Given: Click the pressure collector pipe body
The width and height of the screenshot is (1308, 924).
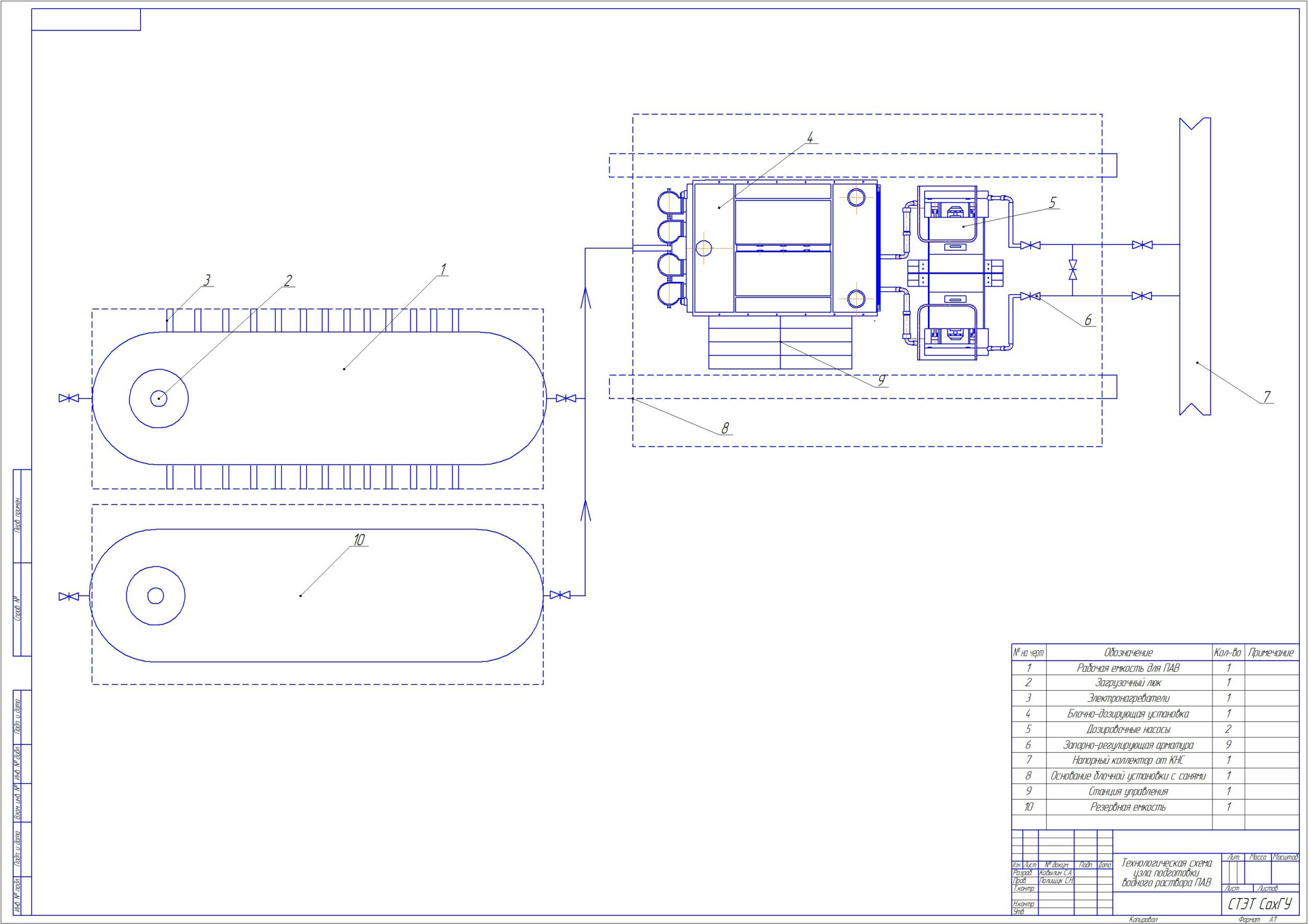Looking at the screenshot, I should (1195, 266).
